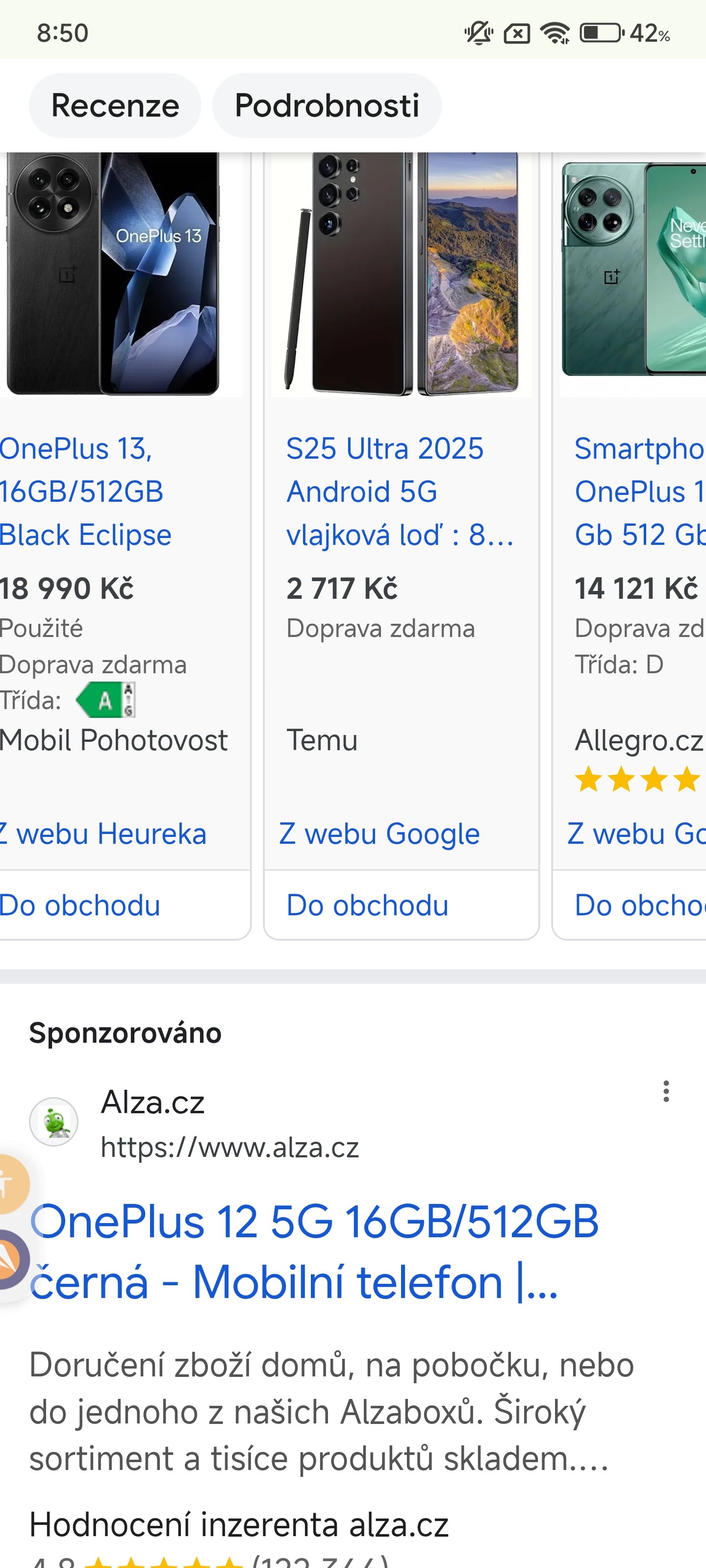The height and width of the screenshot is (1568, 706).
Task: Tap Do obchodu under Mobil Pohotovost
Action: click(80, 905)
